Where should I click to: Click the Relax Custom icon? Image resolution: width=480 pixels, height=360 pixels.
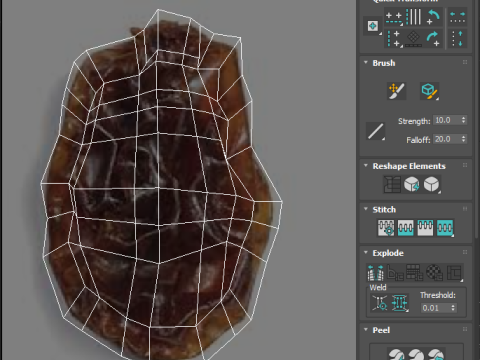click(x=431, y=184)
